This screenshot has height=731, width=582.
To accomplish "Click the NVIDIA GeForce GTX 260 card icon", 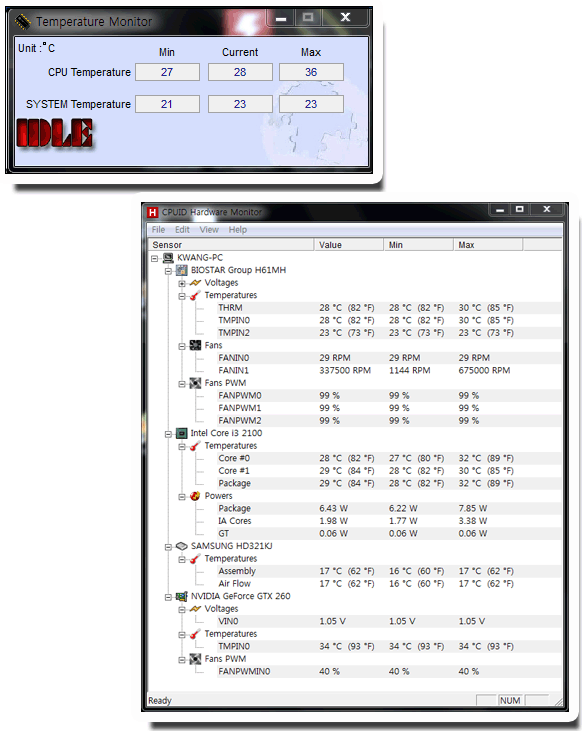I will tap(181, 596).
